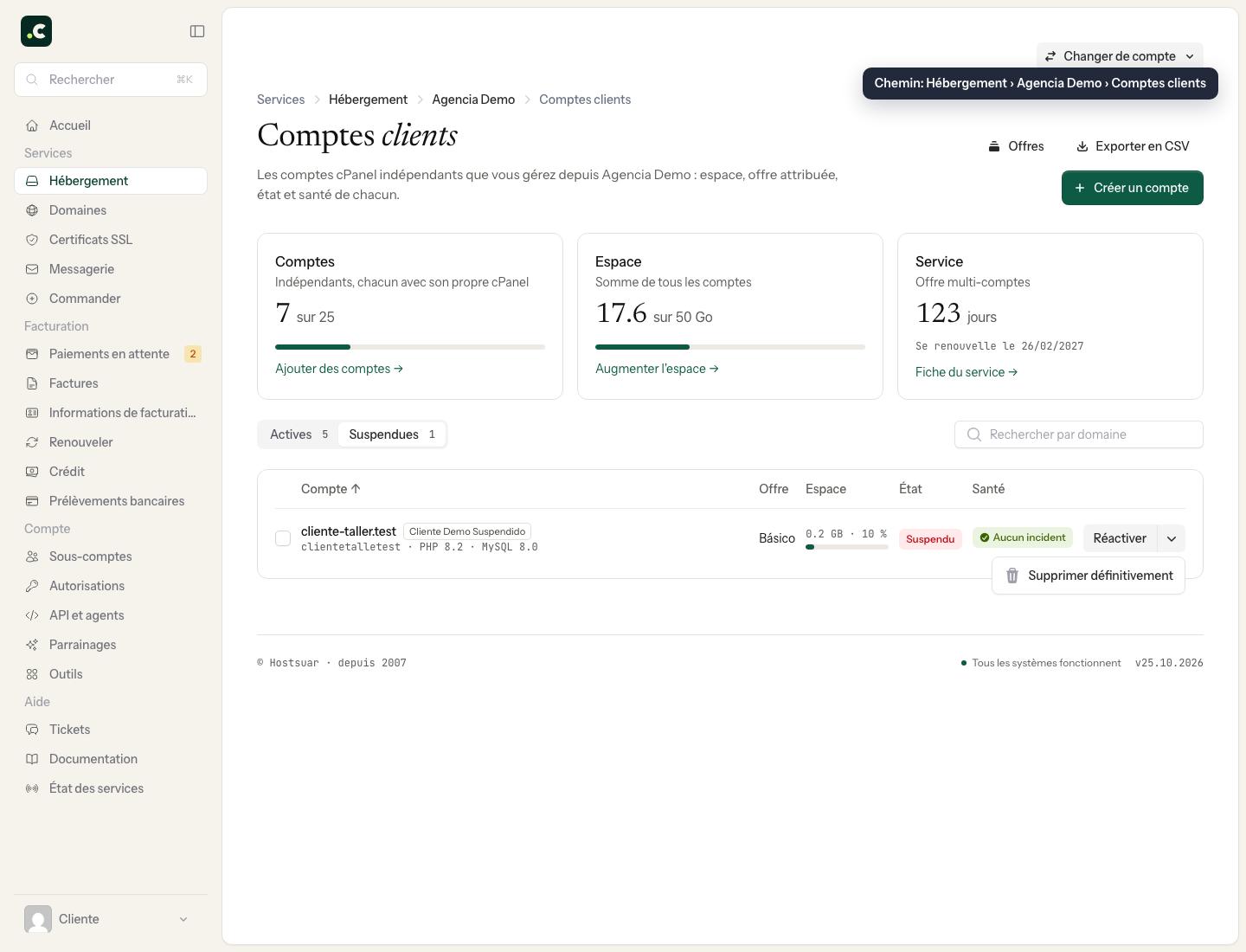Click the Crédit icon in sidebar
The width and height of the screenshot is (1246, 952).
[x=32, y=472]
